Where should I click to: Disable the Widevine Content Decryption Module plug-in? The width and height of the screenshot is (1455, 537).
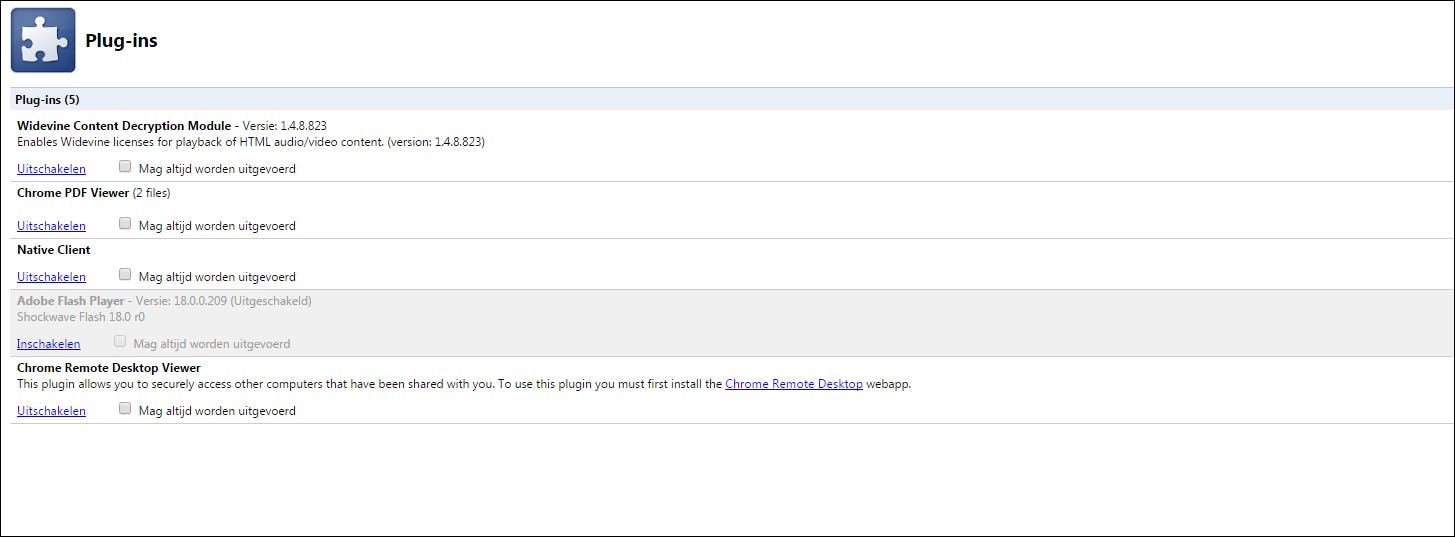coord(51,169)
